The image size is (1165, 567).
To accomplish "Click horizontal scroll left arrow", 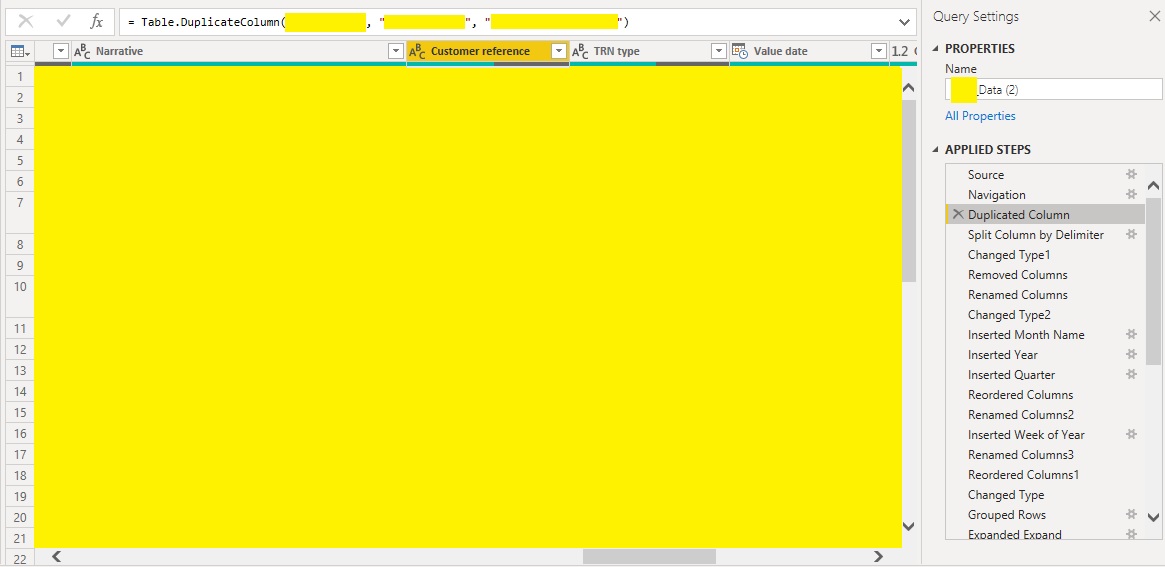I will point(56,556).
